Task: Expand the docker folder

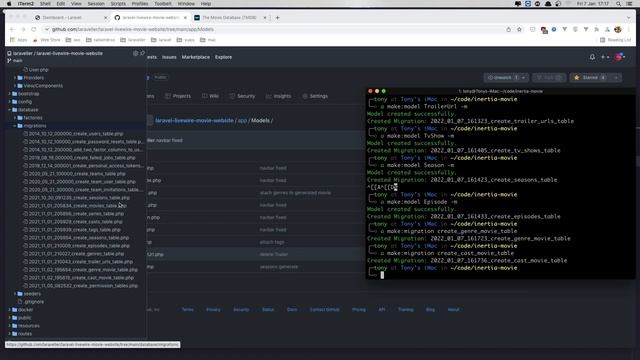Action: point(22,310)
